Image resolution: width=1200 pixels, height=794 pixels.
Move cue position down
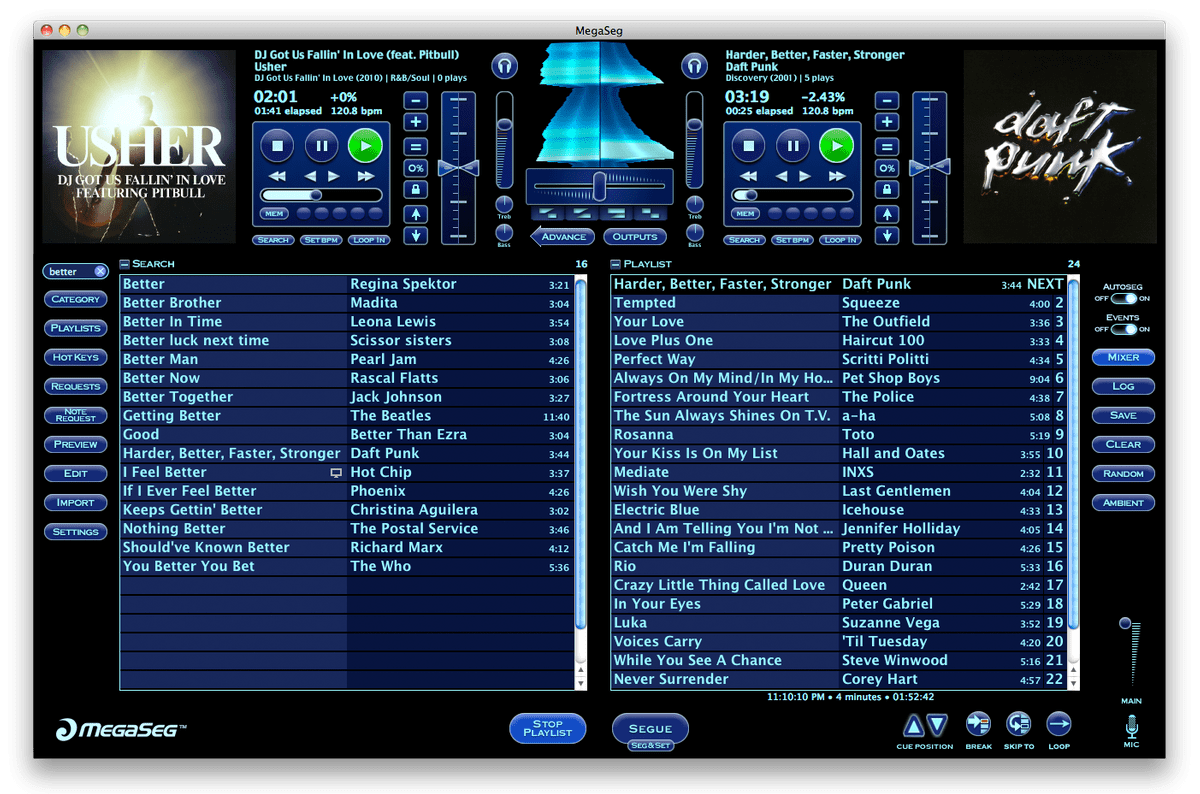(x=937, y=725)
